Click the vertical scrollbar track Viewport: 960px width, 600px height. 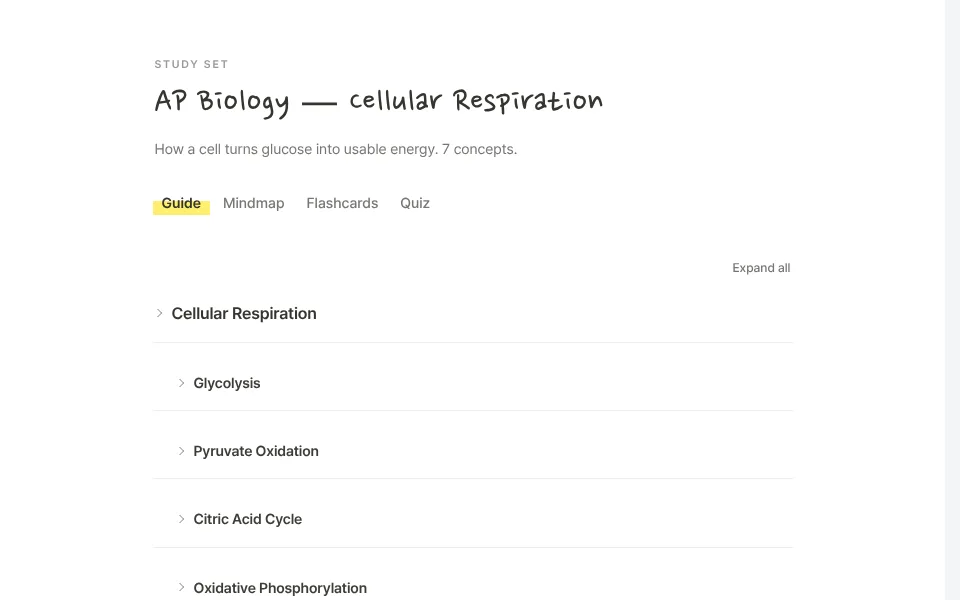[x=953, y=300]
